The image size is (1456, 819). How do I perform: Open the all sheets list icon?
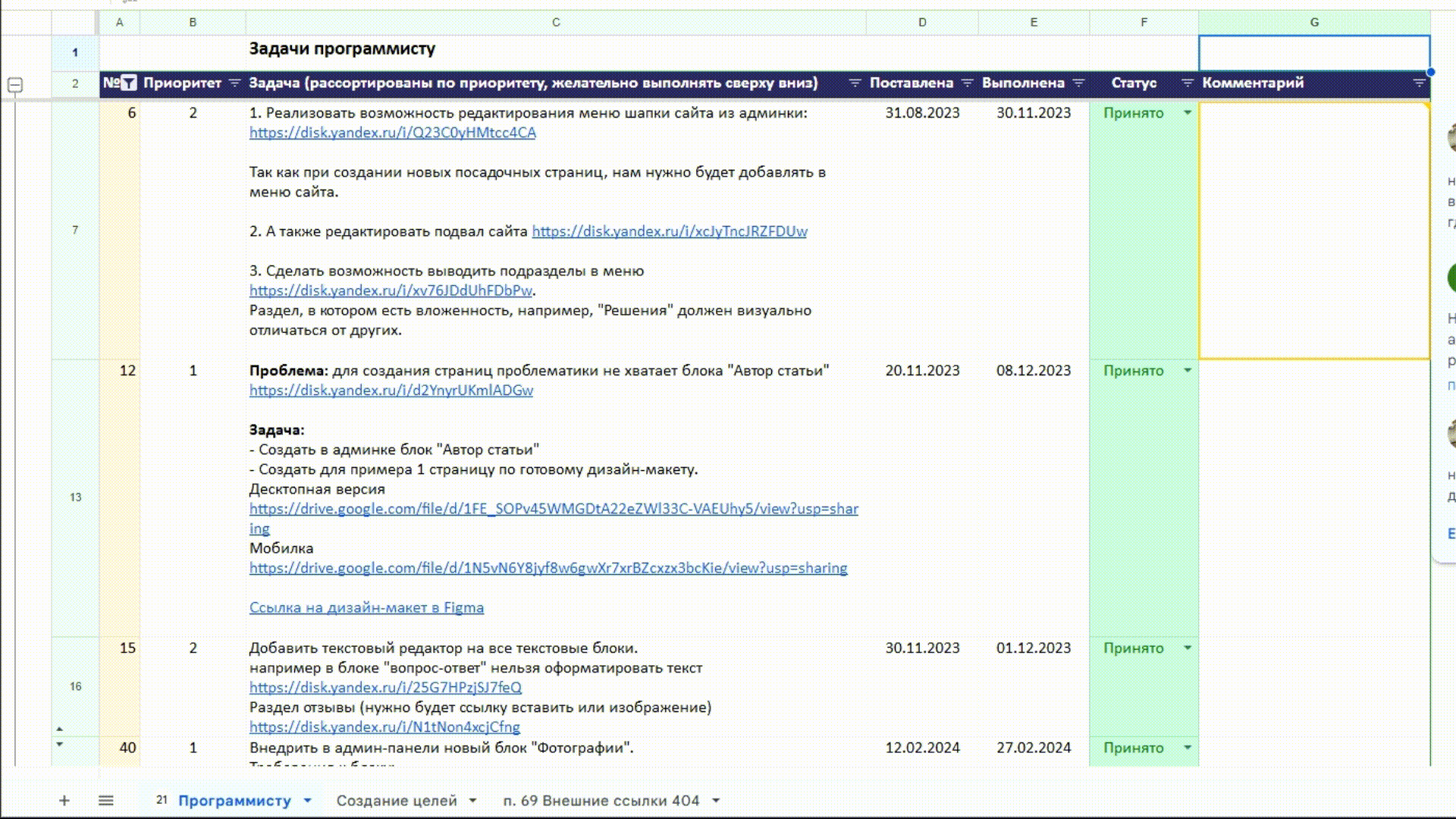(106, 801)
